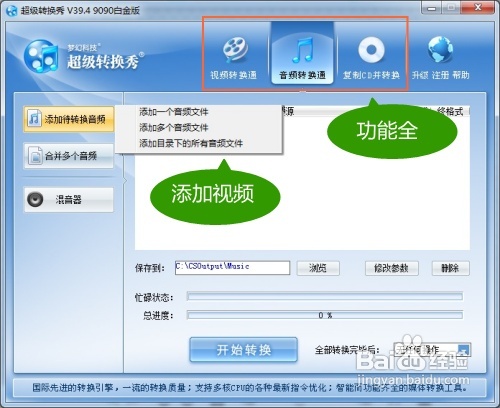This screenshot has width=500, height=408.
Task: Click the 删除 delete button
Action: 451,268
